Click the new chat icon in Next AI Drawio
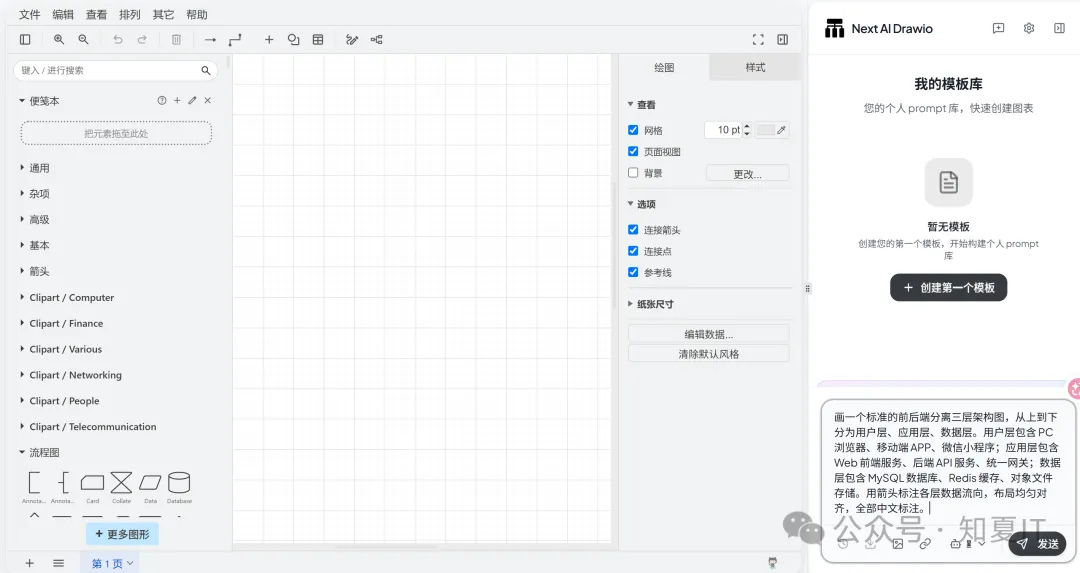 [x=998, y=28]
